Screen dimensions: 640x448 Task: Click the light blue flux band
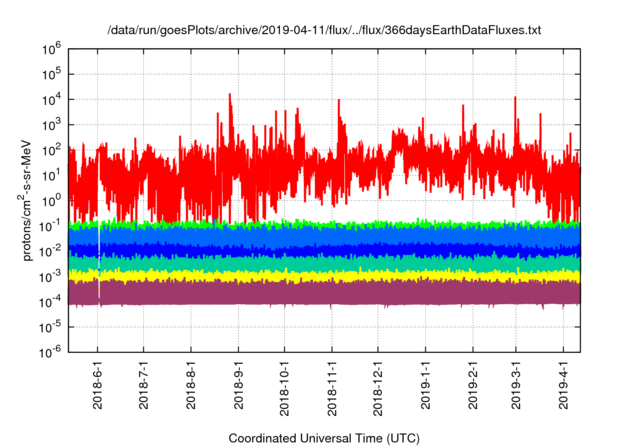[x=324, y=235]
